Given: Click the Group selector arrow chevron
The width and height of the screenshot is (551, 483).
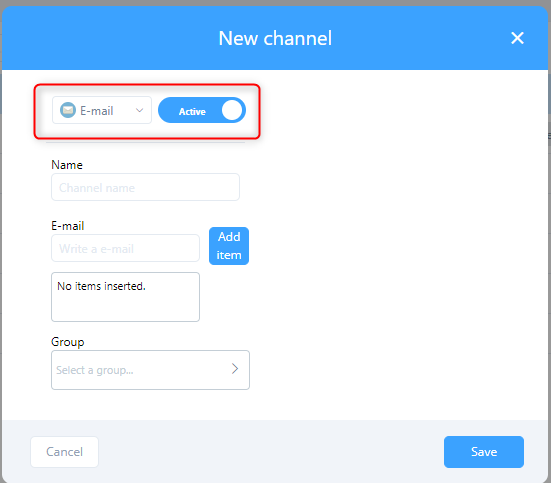Looking at the screenshot, I should point(235,369).
